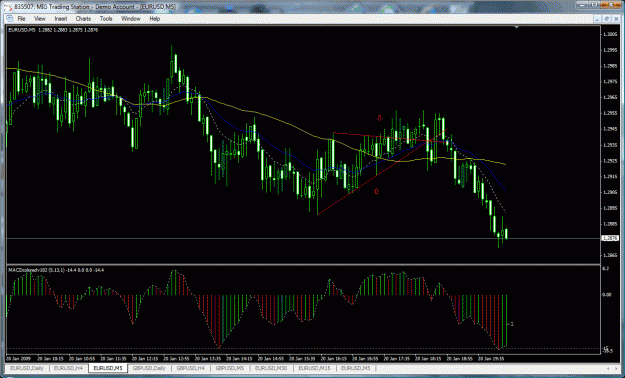Switch to the GBPUSD,Daily chart tab

tap(149, 368)
